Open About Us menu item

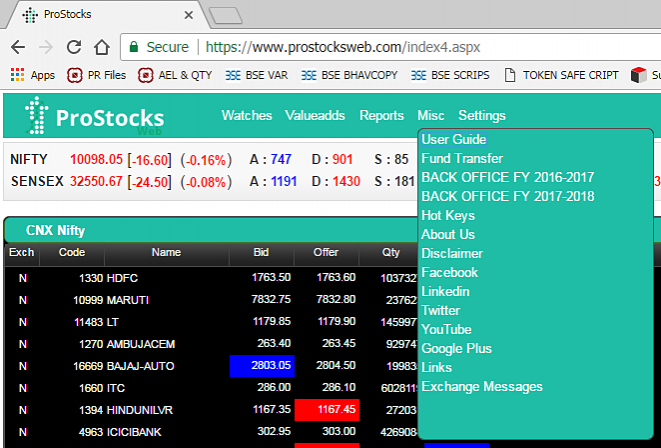pos(448,234)
